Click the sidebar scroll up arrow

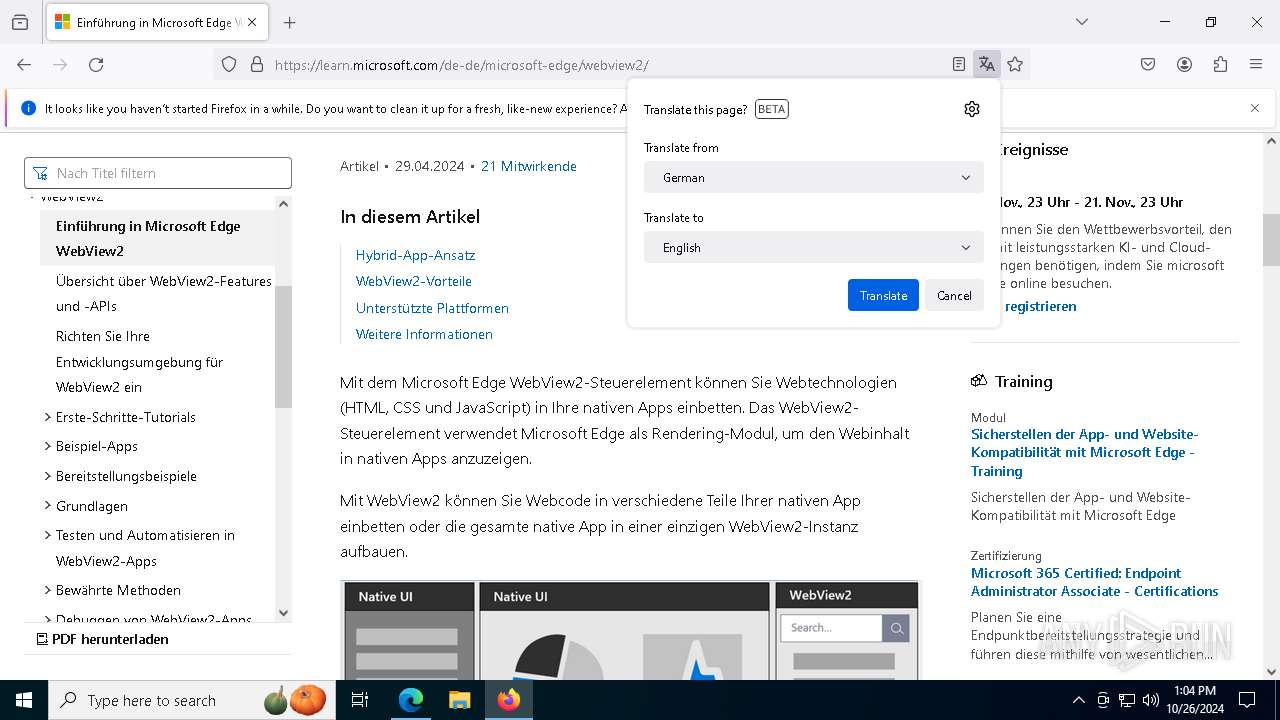[x=283, y=204]
